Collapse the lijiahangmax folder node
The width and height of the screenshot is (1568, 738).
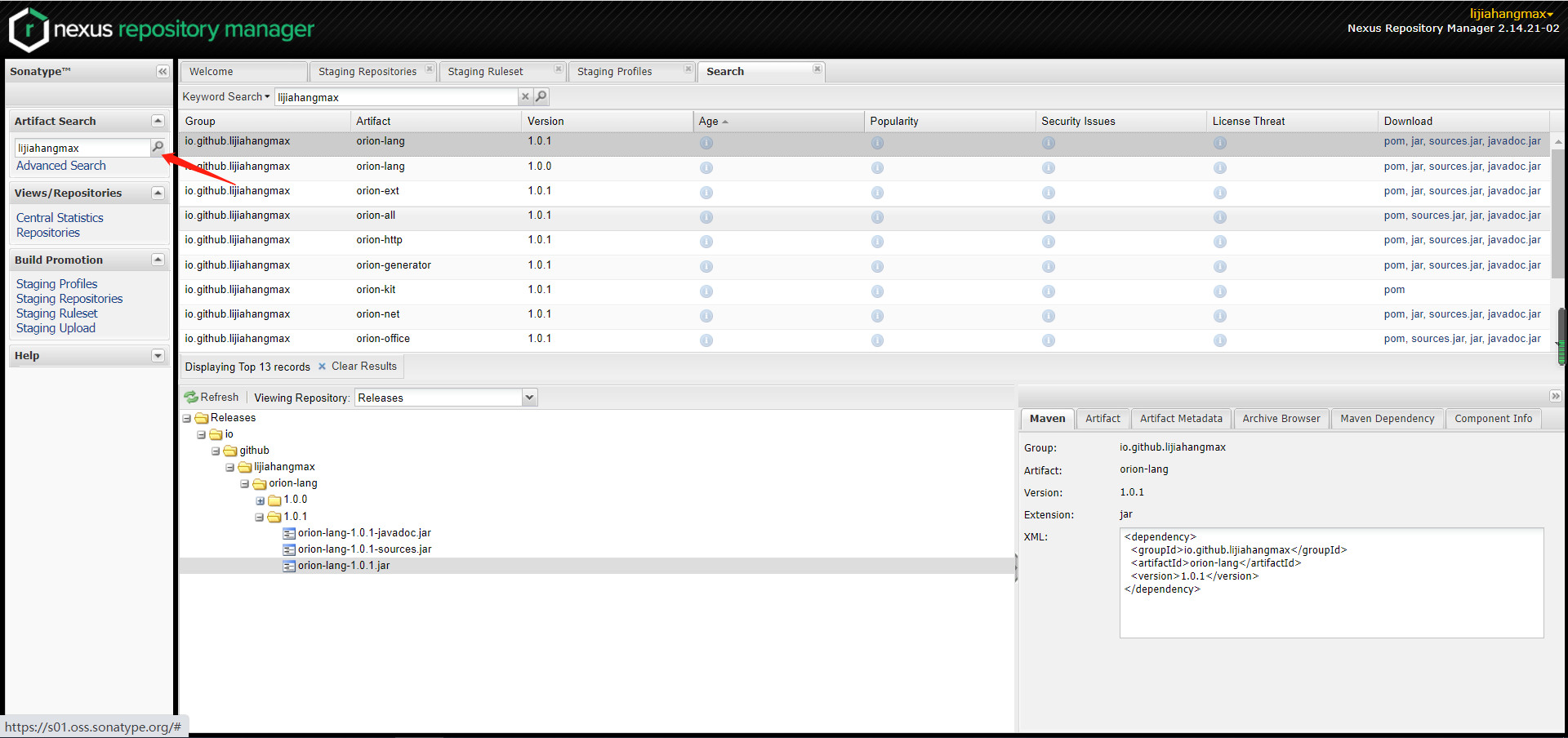[x=230, y=468]
